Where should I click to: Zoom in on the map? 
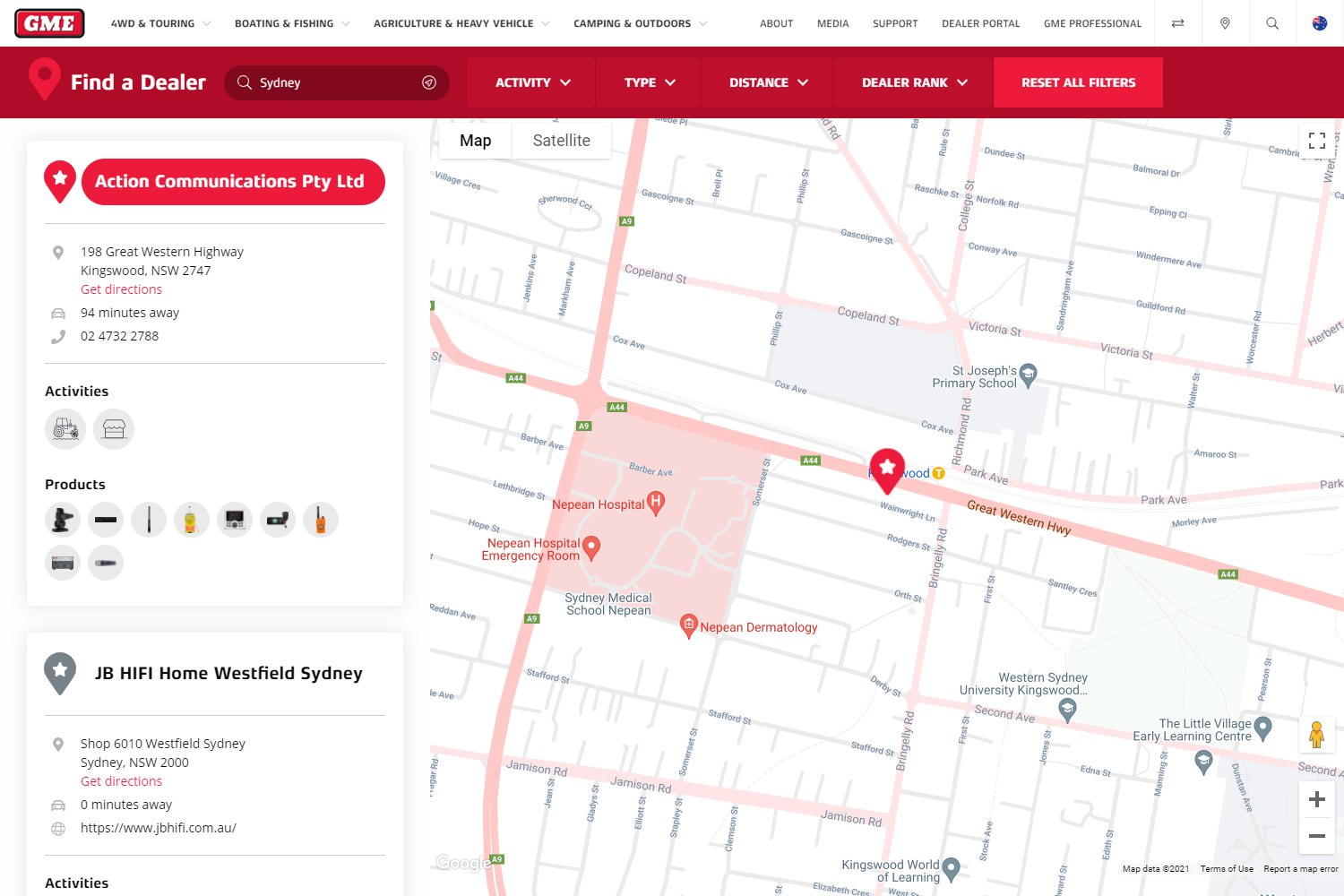[1317, 799]
